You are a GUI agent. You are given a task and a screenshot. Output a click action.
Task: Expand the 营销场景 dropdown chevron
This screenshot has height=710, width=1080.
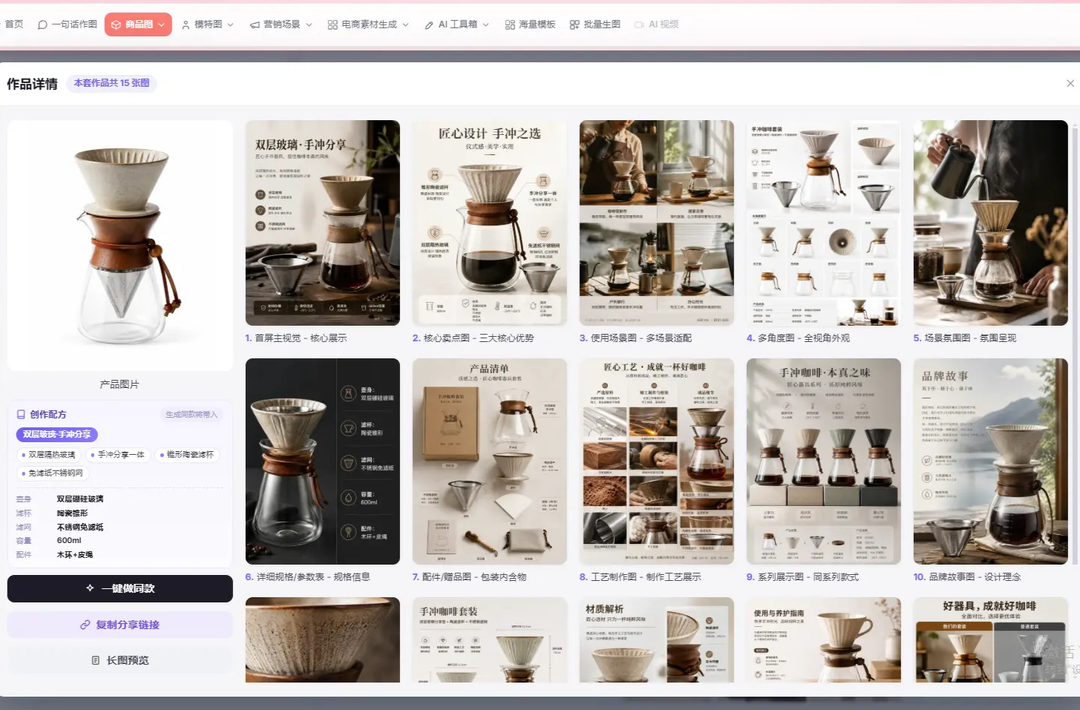point(309,25)
